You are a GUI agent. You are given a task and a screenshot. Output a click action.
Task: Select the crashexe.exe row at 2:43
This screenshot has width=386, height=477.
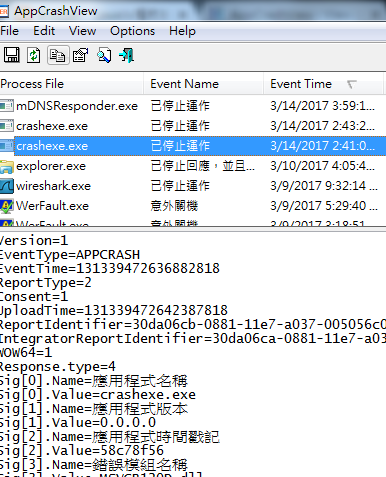tap(193, 126)
